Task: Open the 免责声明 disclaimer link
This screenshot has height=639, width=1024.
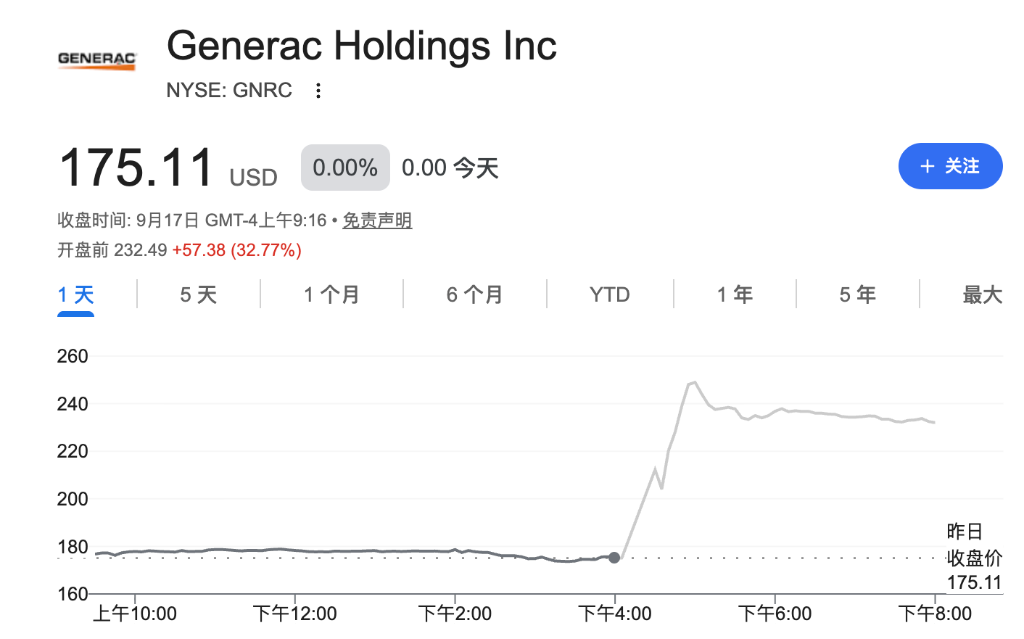Action: click(x=377, y=220)
